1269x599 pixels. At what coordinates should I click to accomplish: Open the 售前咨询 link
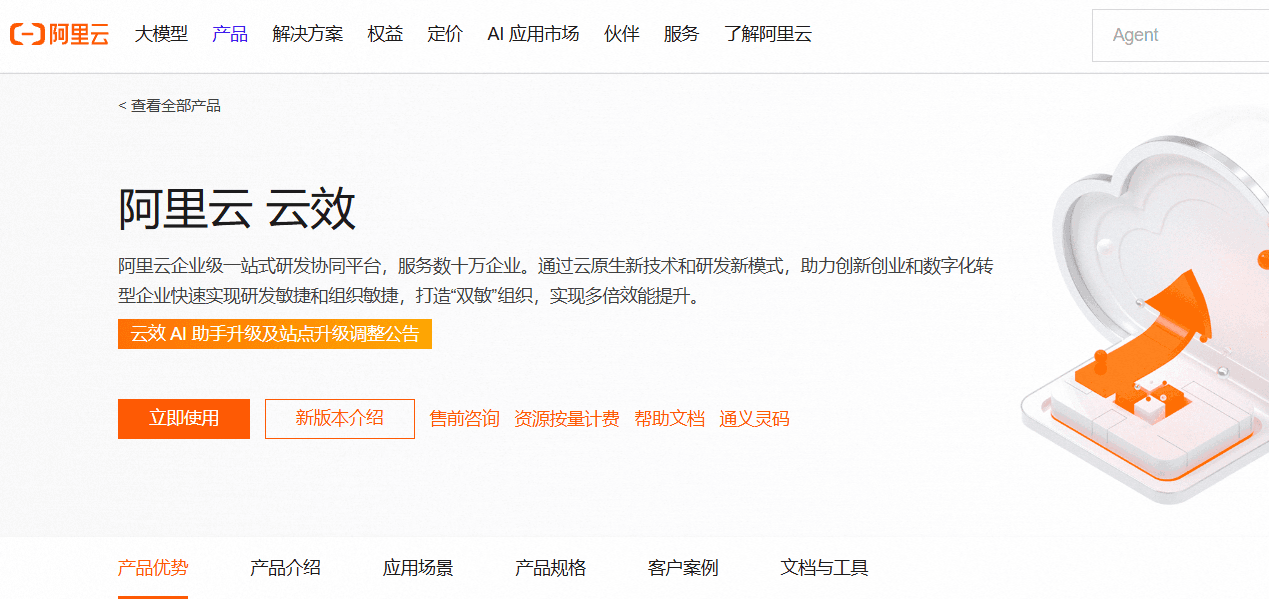pyautogui.click(x=464, y=418)
